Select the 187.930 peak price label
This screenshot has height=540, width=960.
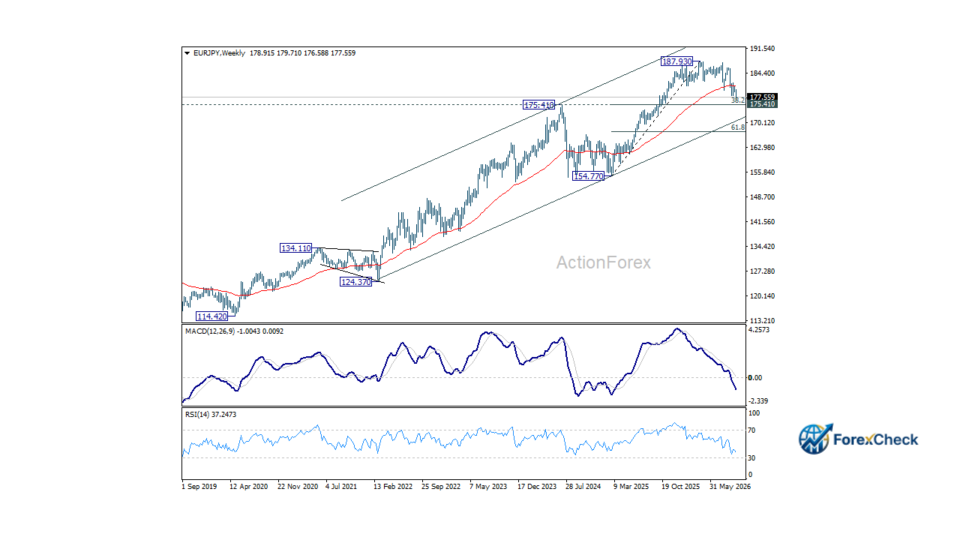[677, 61]
